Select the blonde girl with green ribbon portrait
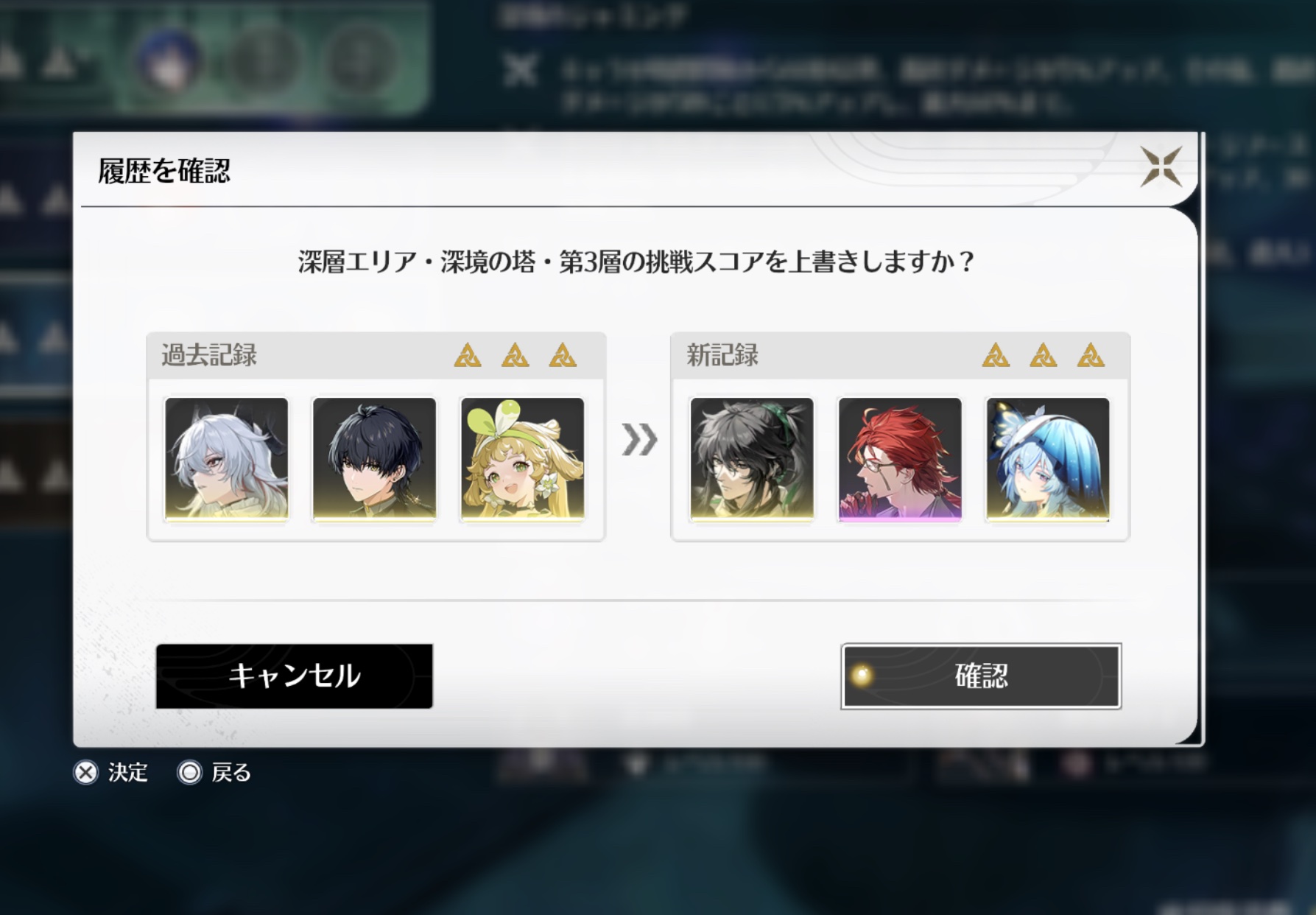Viewport: 1316px width, 915px height. (x=522, y=460)
